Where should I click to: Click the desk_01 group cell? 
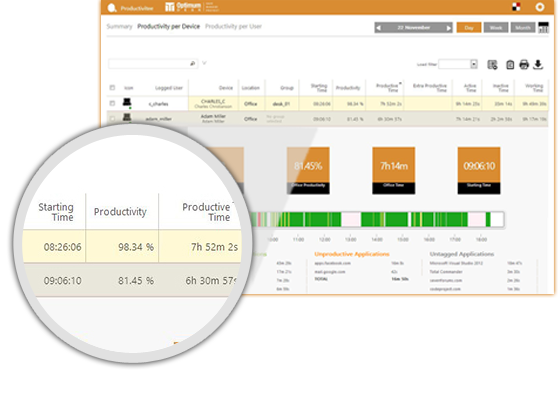pyautogui.click(x=281, y=104)
